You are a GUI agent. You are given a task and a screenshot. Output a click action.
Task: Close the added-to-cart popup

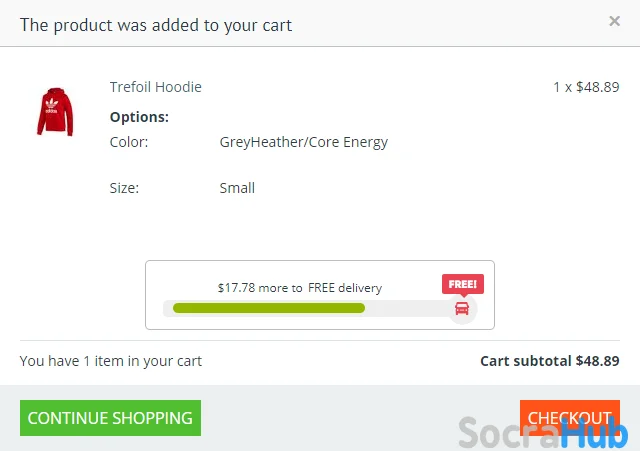(614, 21)
